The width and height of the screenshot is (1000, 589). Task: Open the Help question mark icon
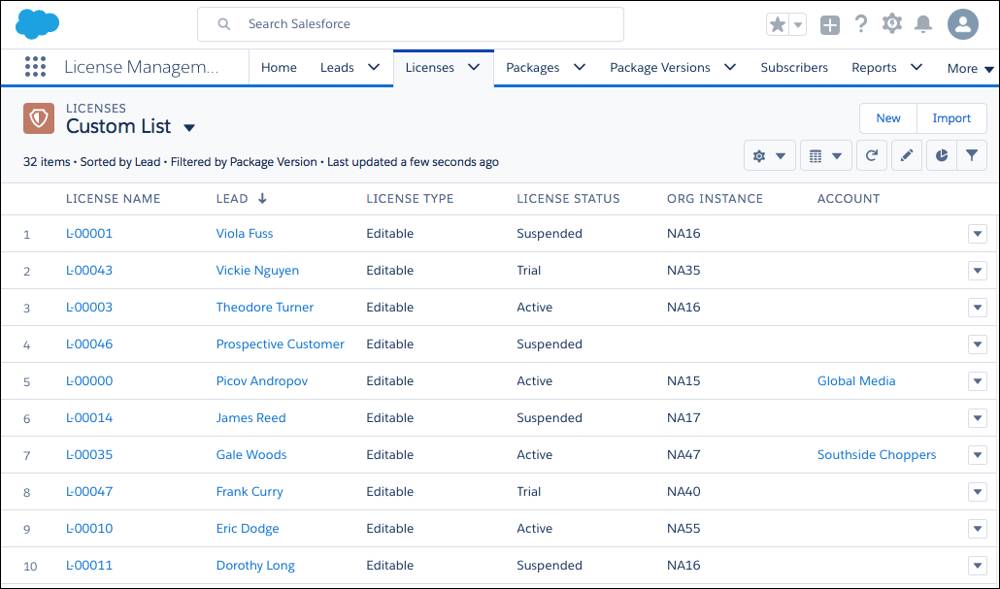click(861, 24)
